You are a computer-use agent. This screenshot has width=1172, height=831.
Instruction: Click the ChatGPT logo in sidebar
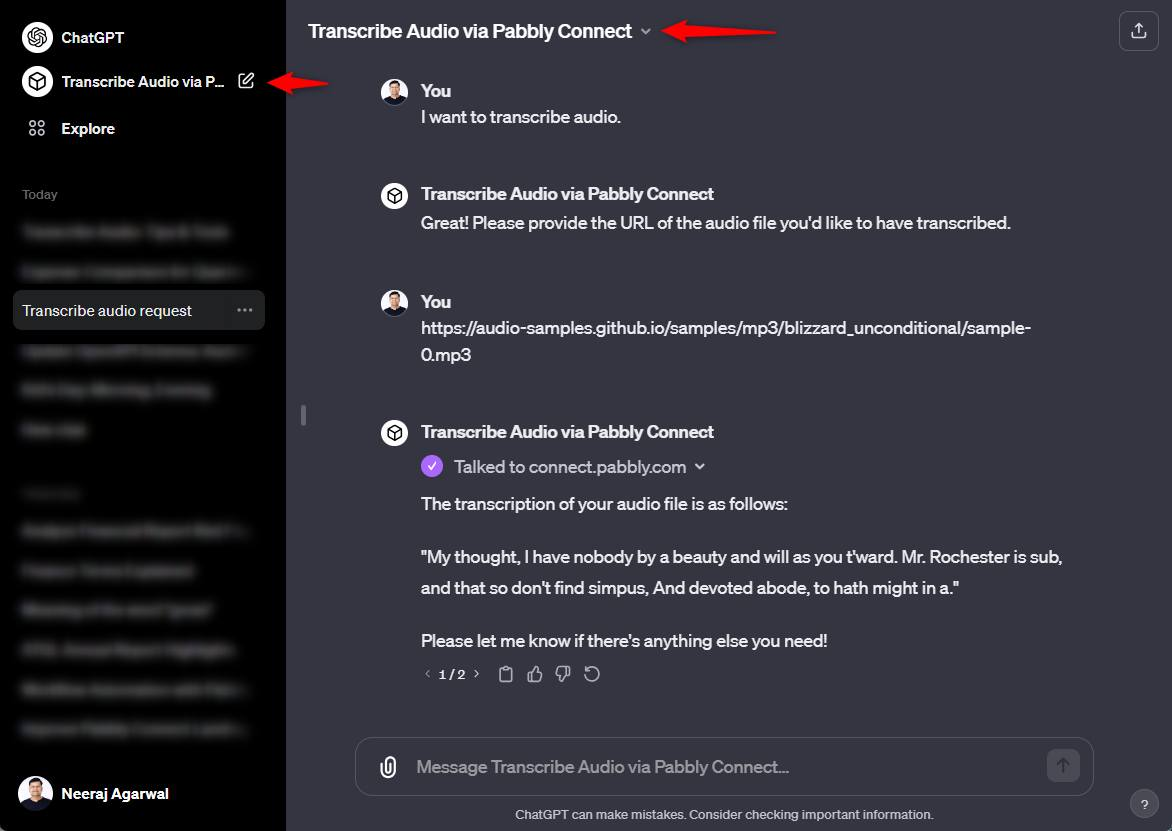[37, 37]
